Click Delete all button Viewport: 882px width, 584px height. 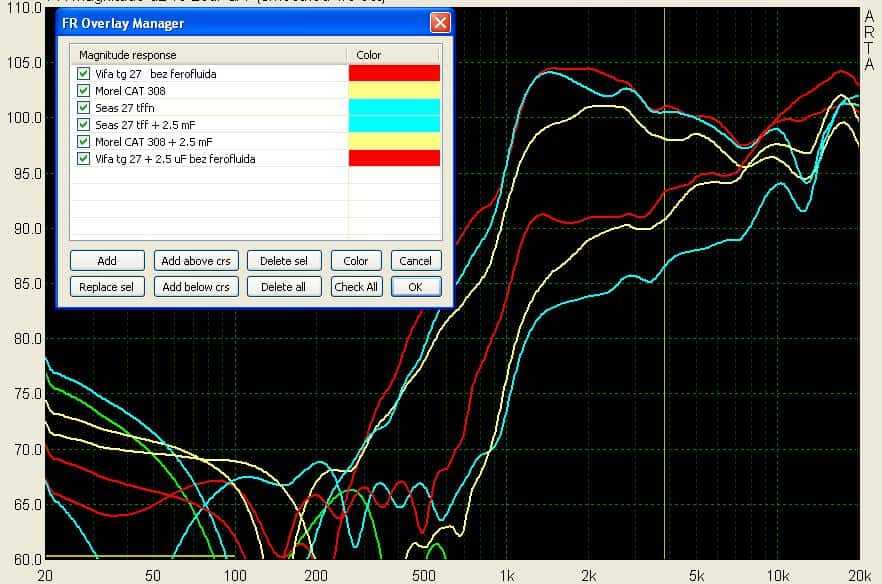point(284,287)
